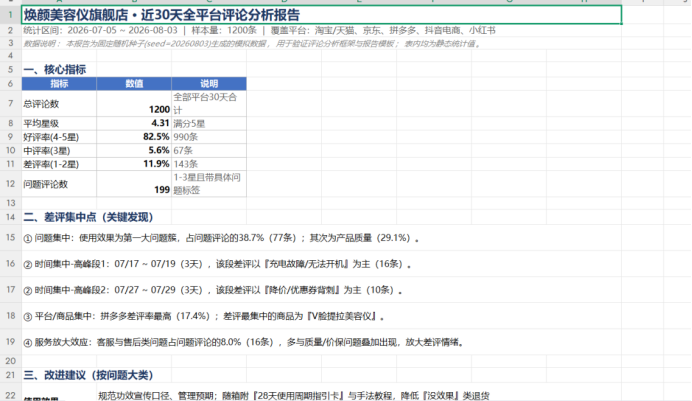Select the '数据说明' italic note cell

(321, 43)
